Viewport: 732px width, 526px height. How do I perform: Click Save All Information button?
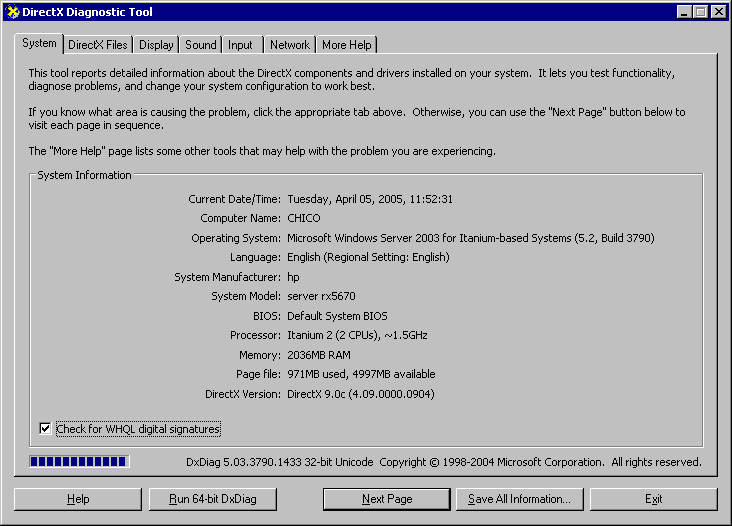click(x=520, y=499)
